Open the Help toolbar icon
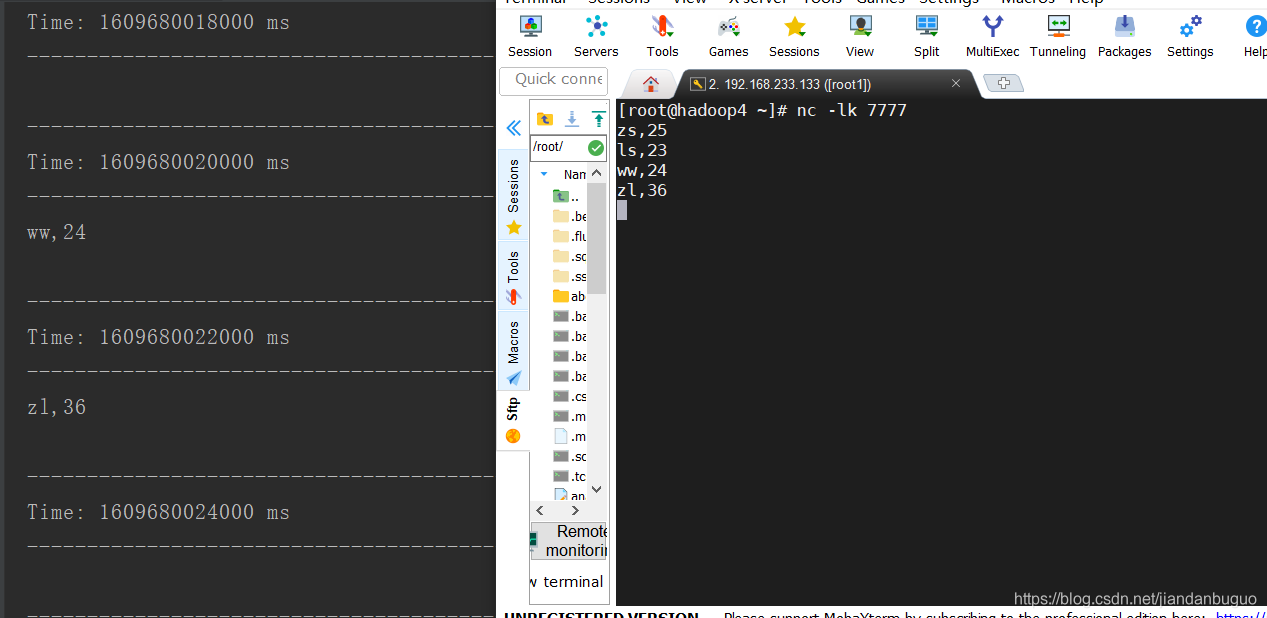 point(1255,36)
